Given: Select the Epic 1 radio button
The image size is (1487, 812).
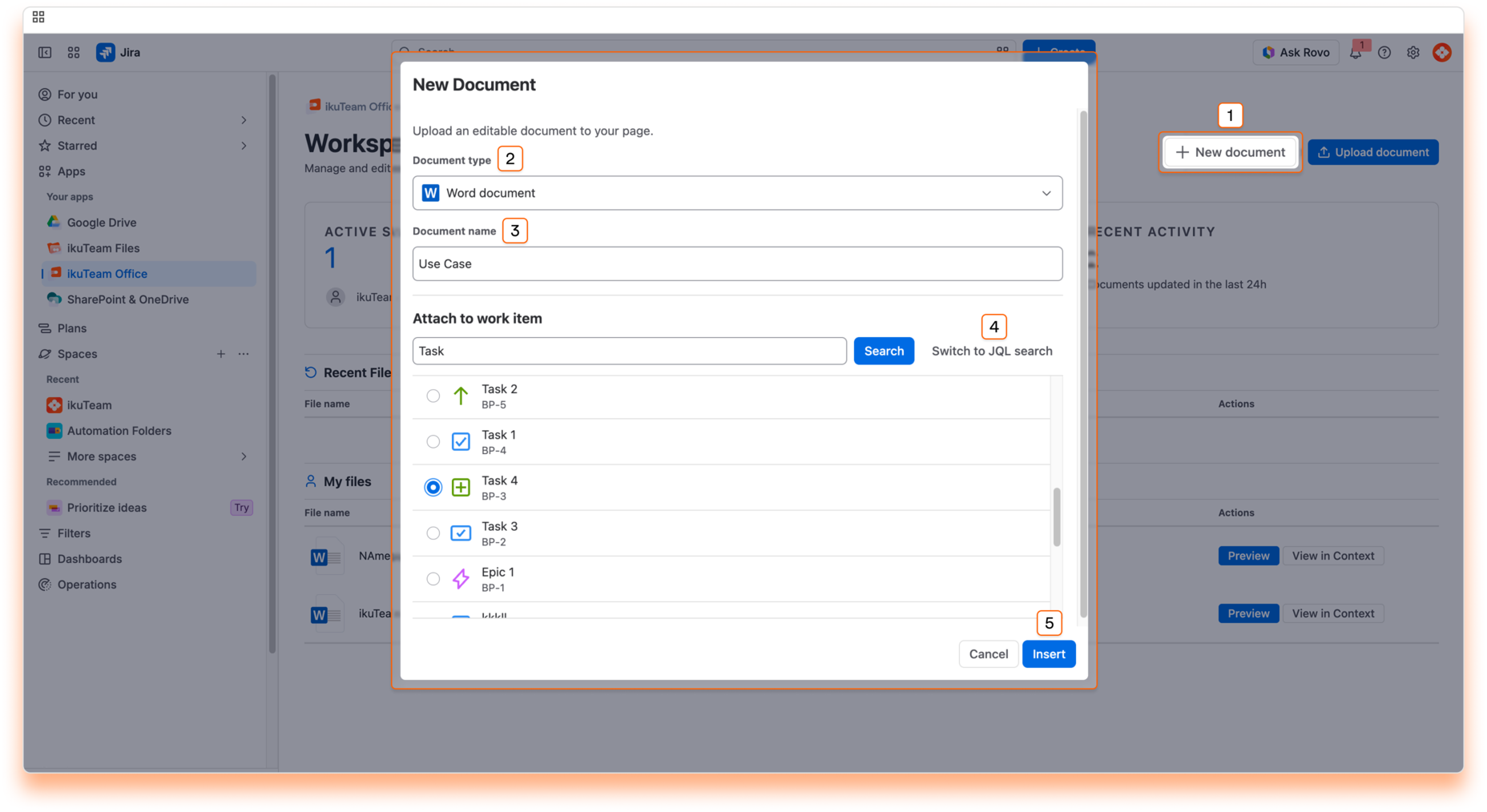Looking at the screenshot, I should [433, 578].
